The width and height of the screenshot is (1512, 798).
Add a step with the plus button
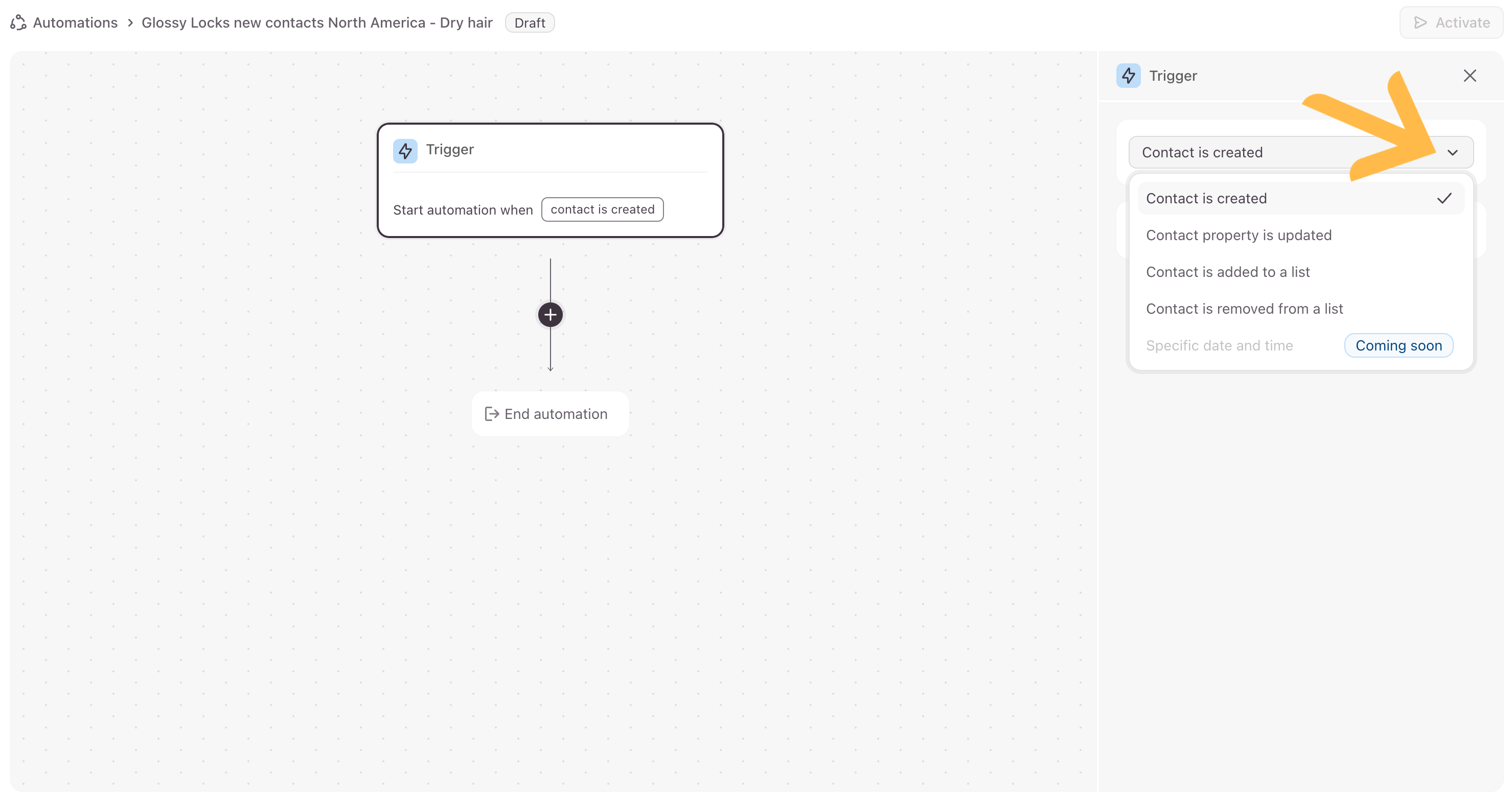[550, 315]
